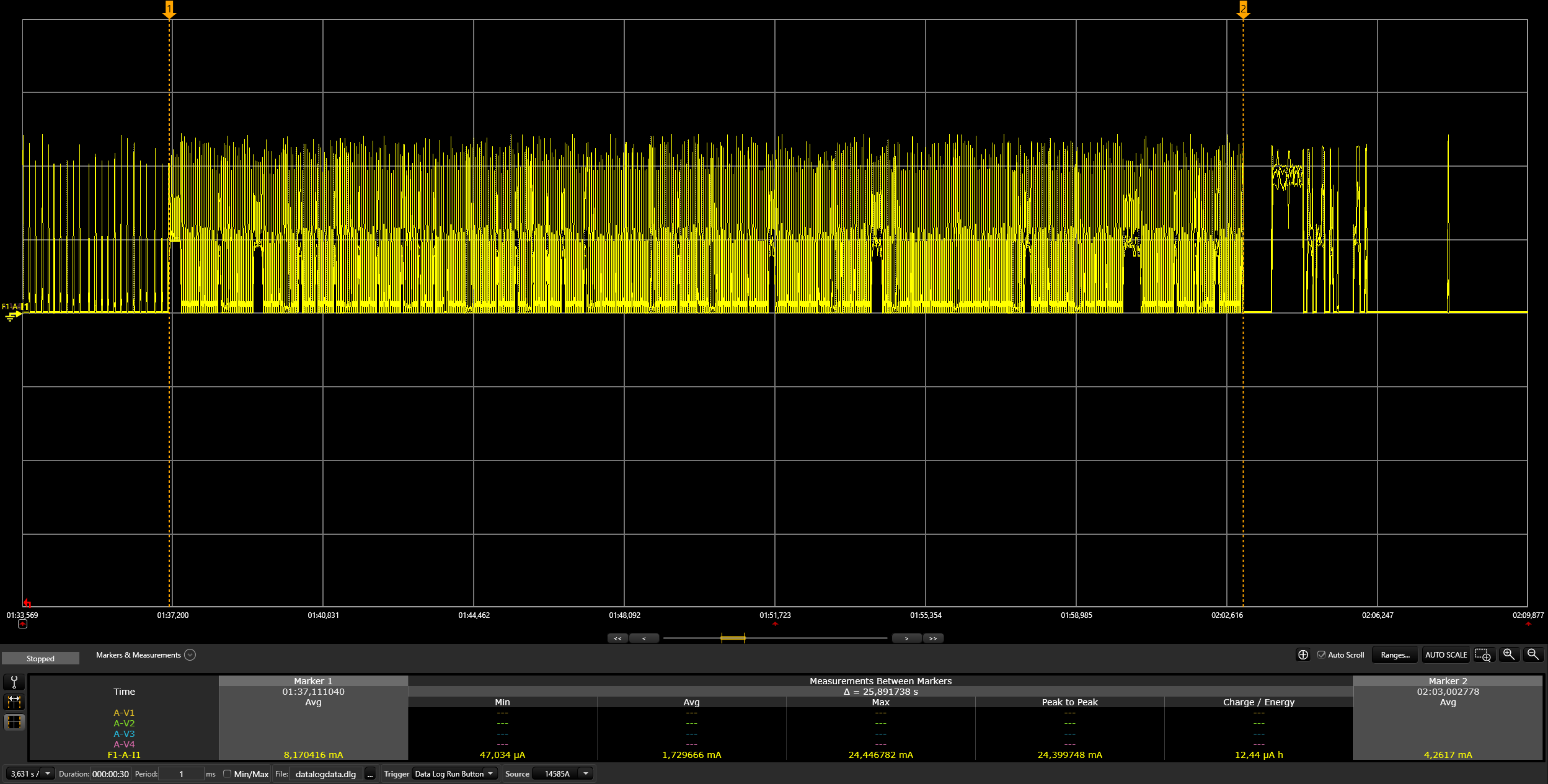This screenshot has width=1548, height=784.
Task: Click Marker 2 average 4,2617 mA
Action: [1448, 755]
